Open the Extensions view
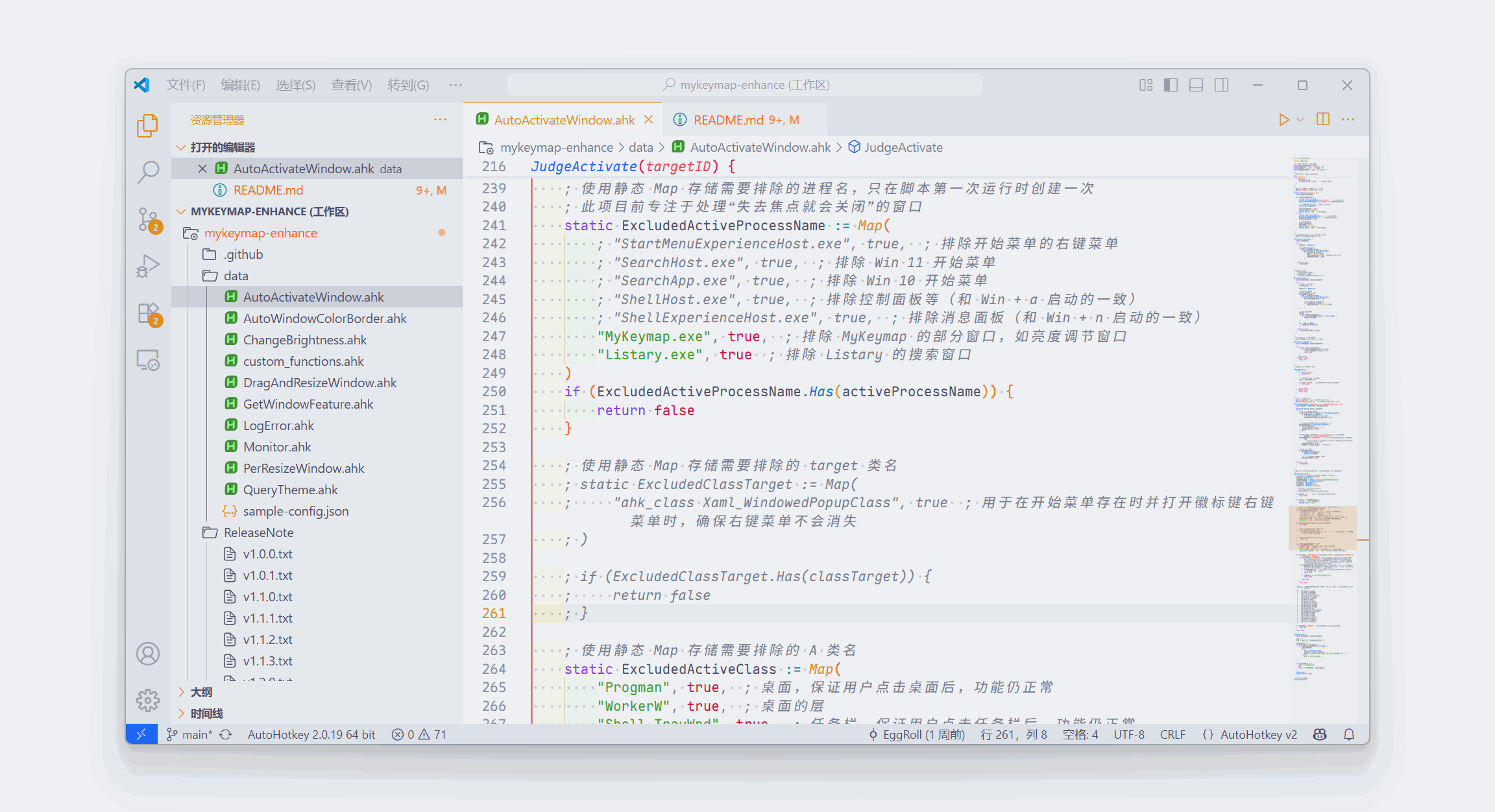The height and width of the screenshot is (812, 1495). (x=148, y=313)
